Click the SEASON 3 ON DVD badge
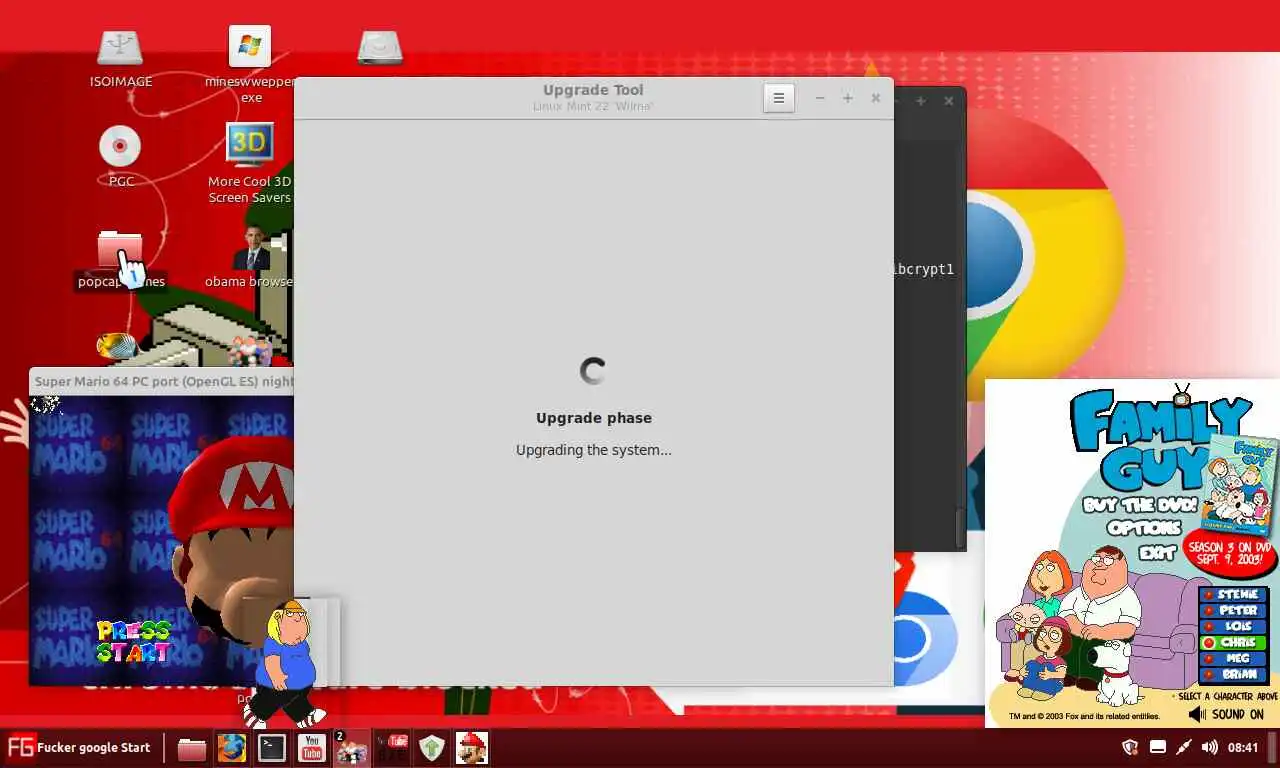This screenshot has width=1280, height=768. 1228,553
